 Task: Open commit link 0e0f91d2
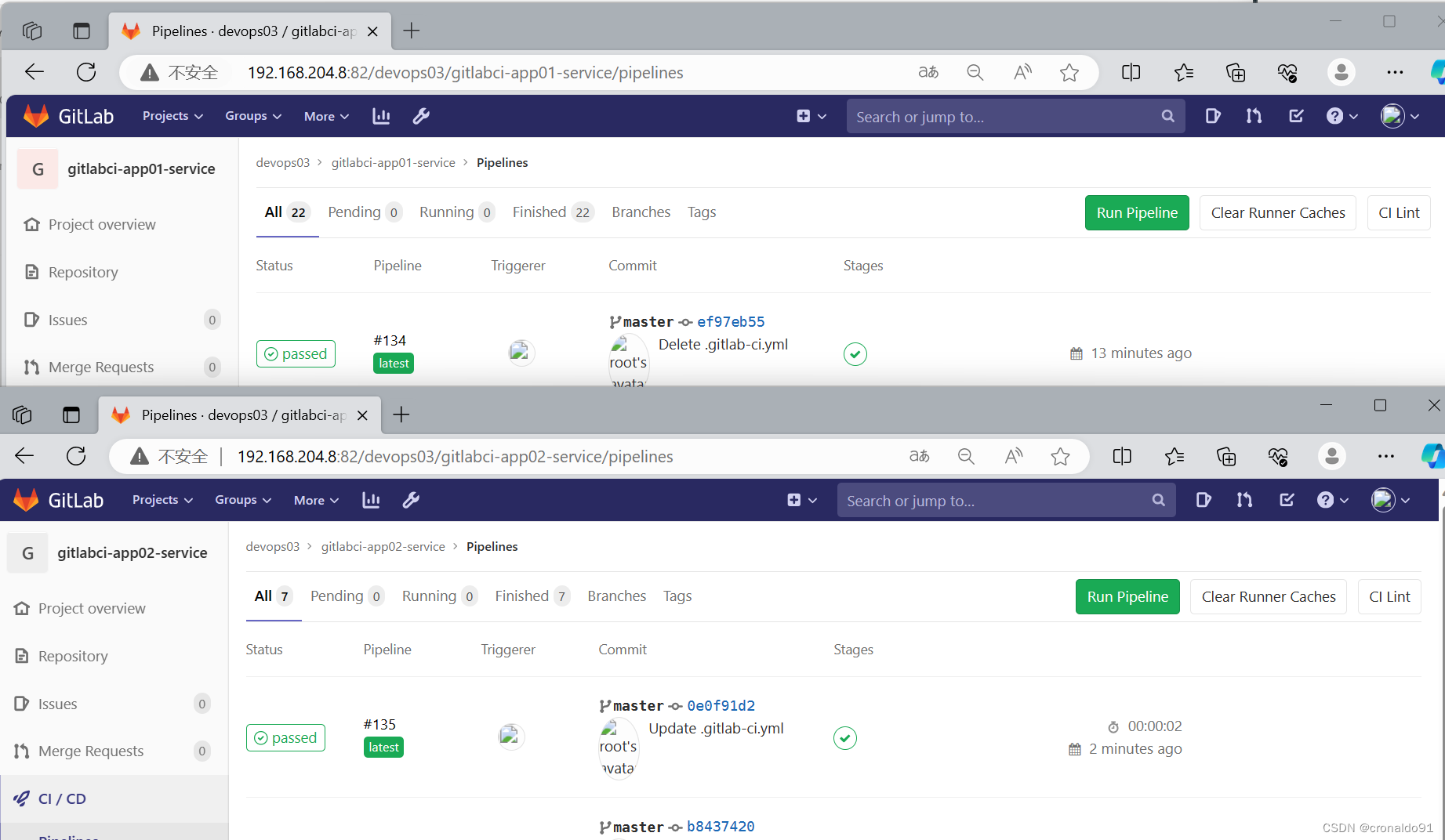coord(721,706)
